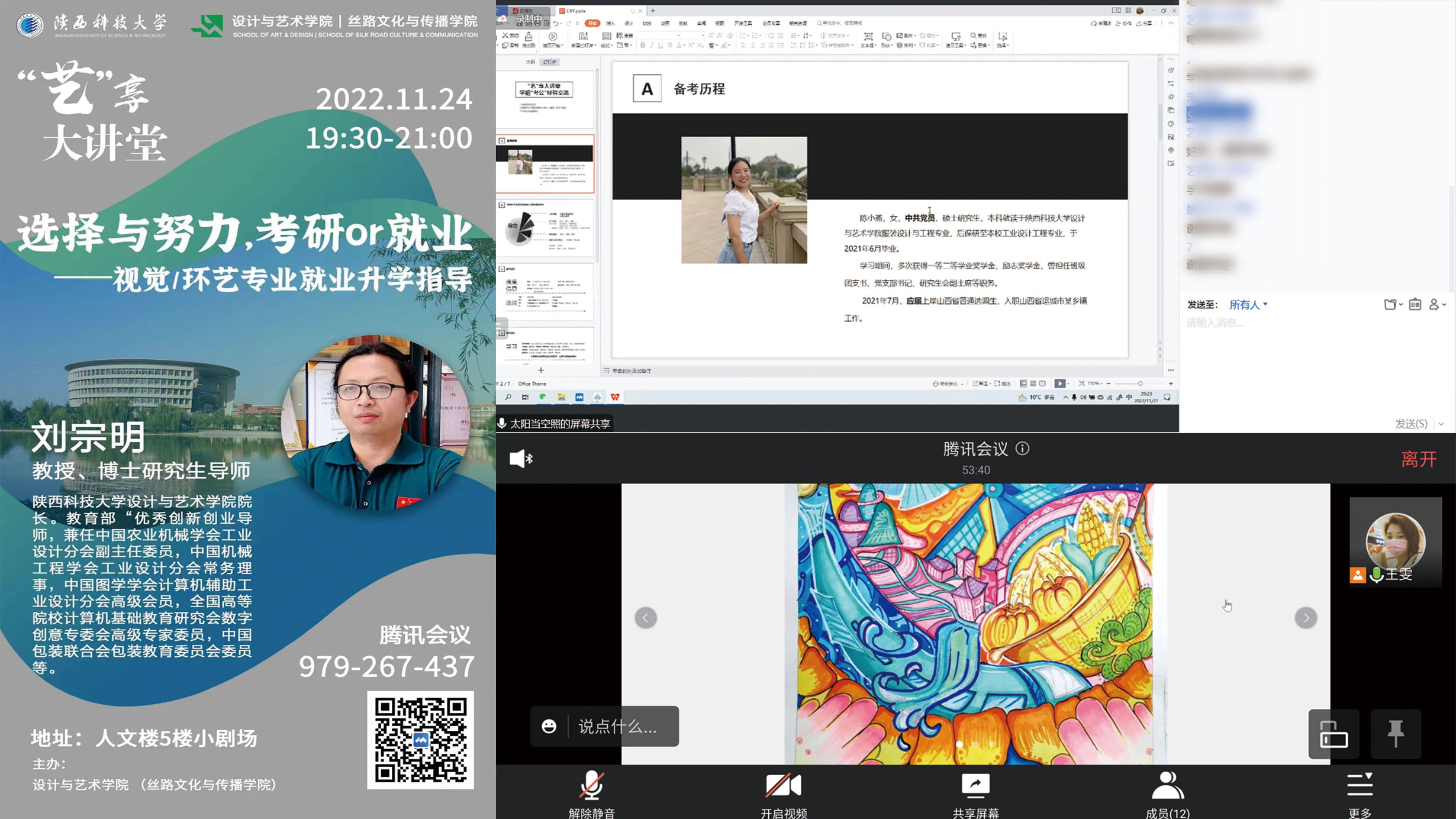Open the emoji picker in the chat bar

[x=549, y=726]
